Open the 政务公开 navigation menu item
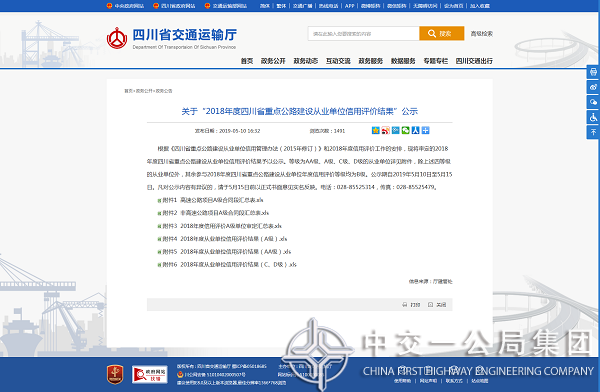Viewport: 600px width, 392px height. (273, 61)
